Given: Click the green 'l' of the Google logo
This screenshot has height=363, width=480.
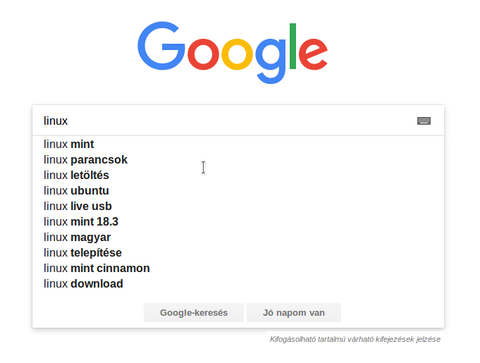Looking at the screenshot, I should pos(293,46).
